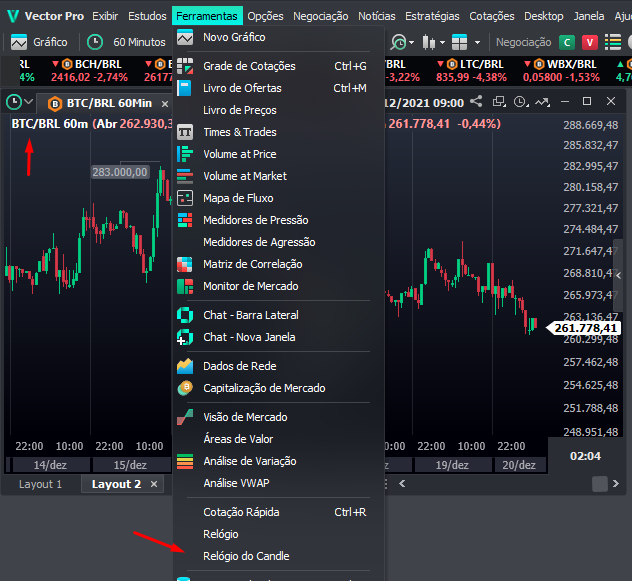Select the Layout 2 tab
Image resolution: width=632 pixels, height=581 pixels.
[116, 484]
